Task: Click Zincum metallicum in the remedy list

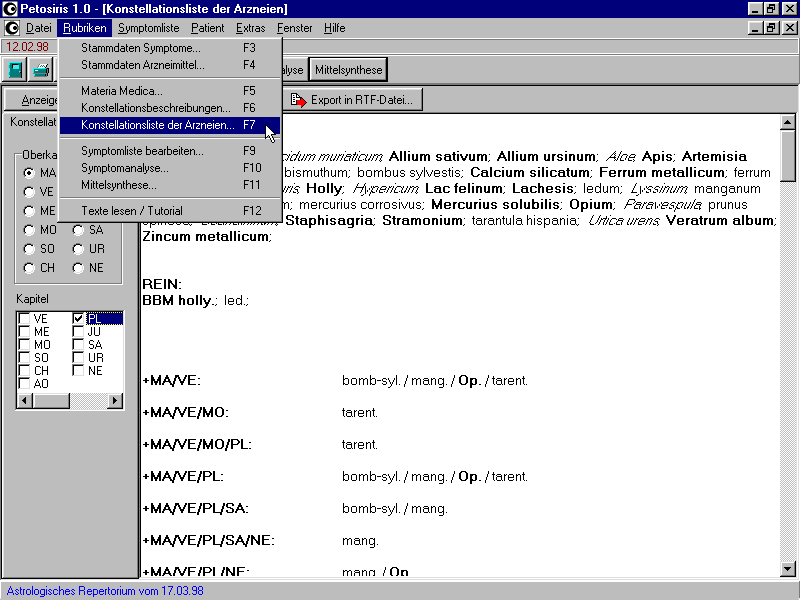Action: pos(206,237)
